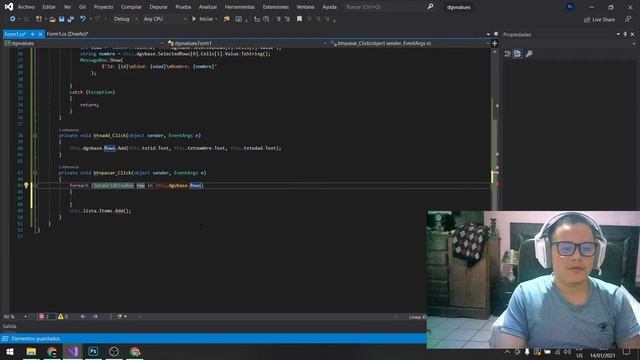Click the alphabetical sort icon in Propiedades
640x360 pixels.
click(518, 54)
